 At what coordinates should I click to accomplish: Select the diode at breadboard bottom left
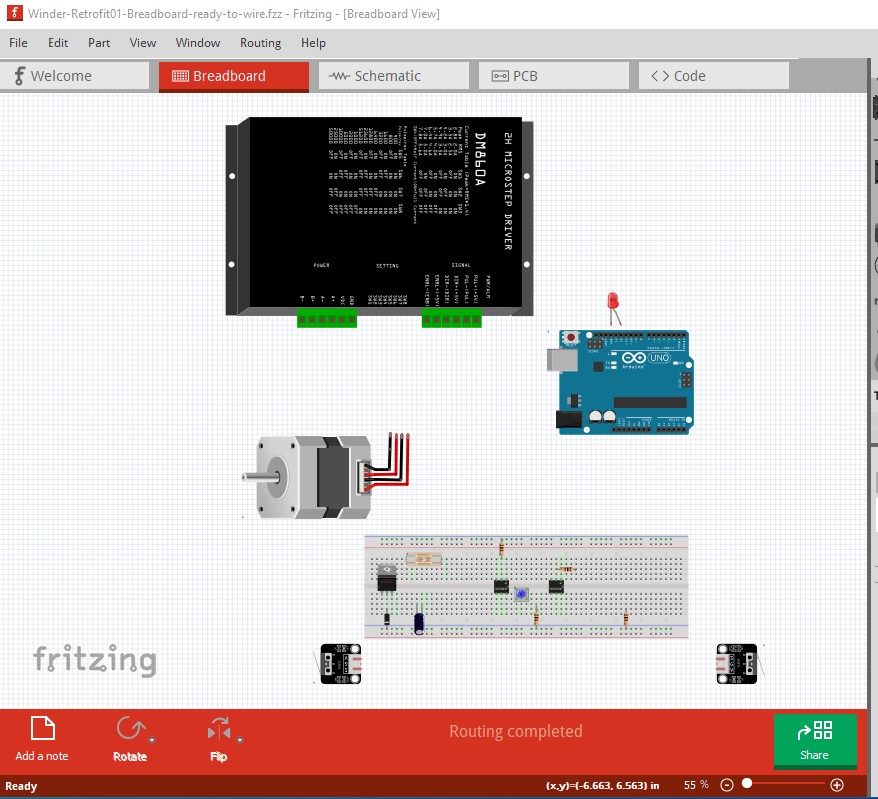point(386,619)
